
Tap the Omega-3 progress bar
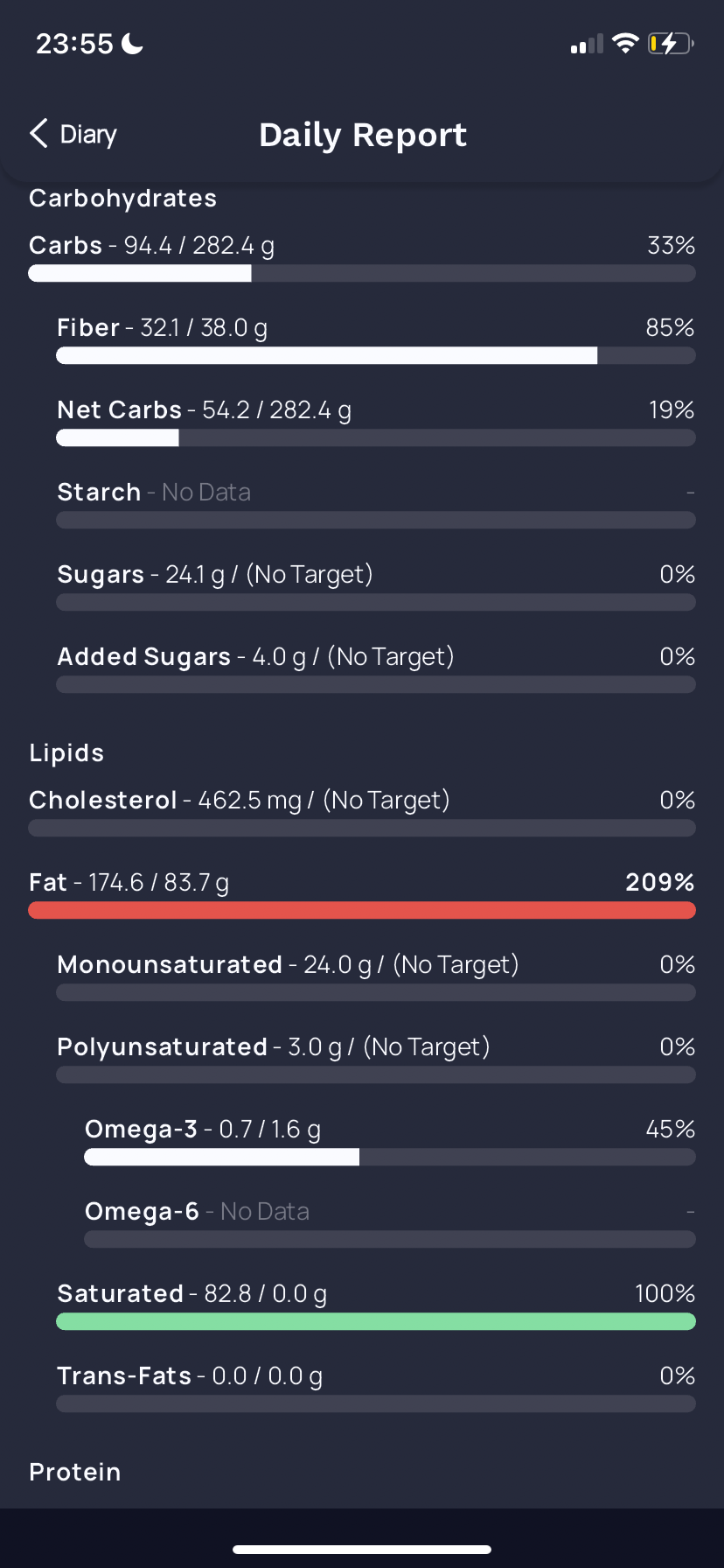[390, 1157]
